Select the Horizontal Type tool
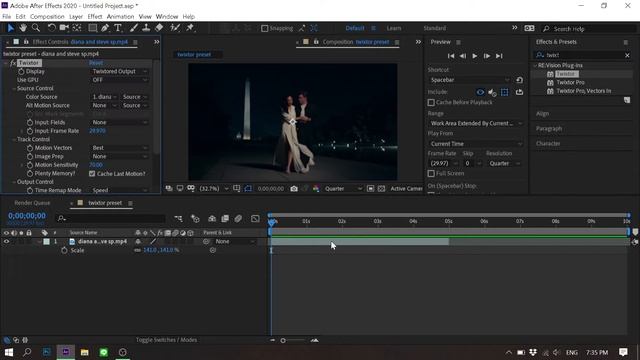 point(118,28)
